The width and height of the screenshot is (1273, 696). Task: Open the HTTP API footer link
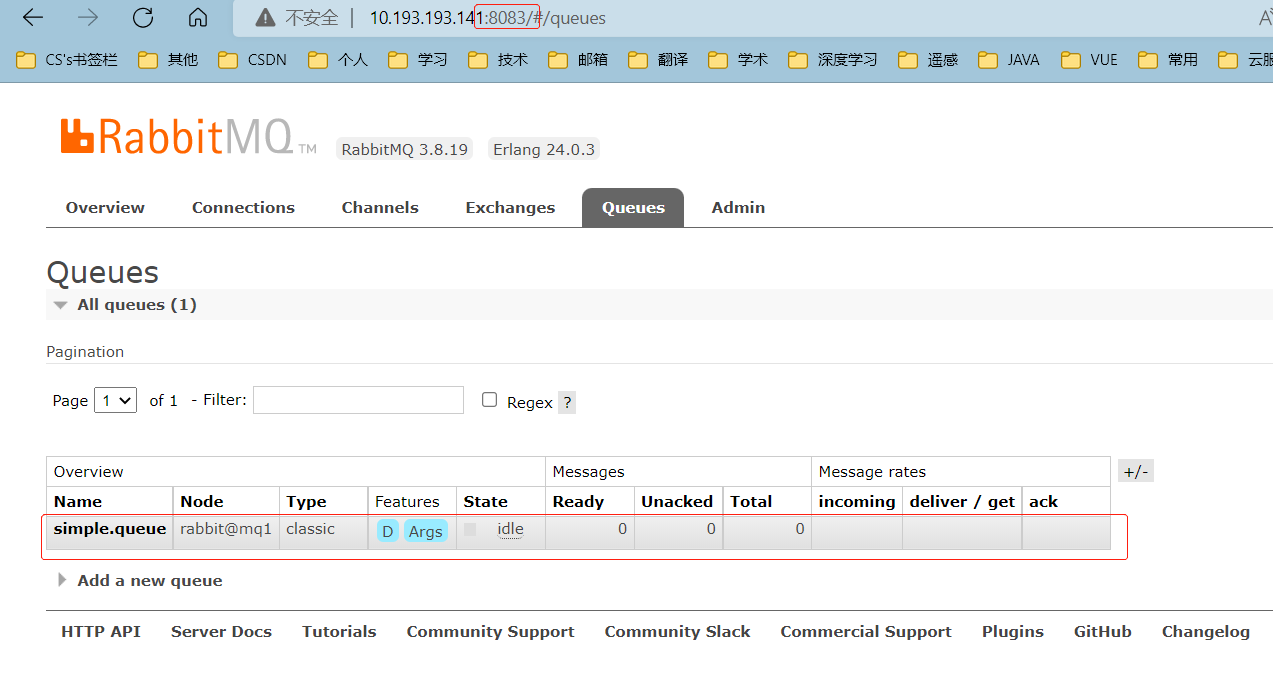(101, 632)
